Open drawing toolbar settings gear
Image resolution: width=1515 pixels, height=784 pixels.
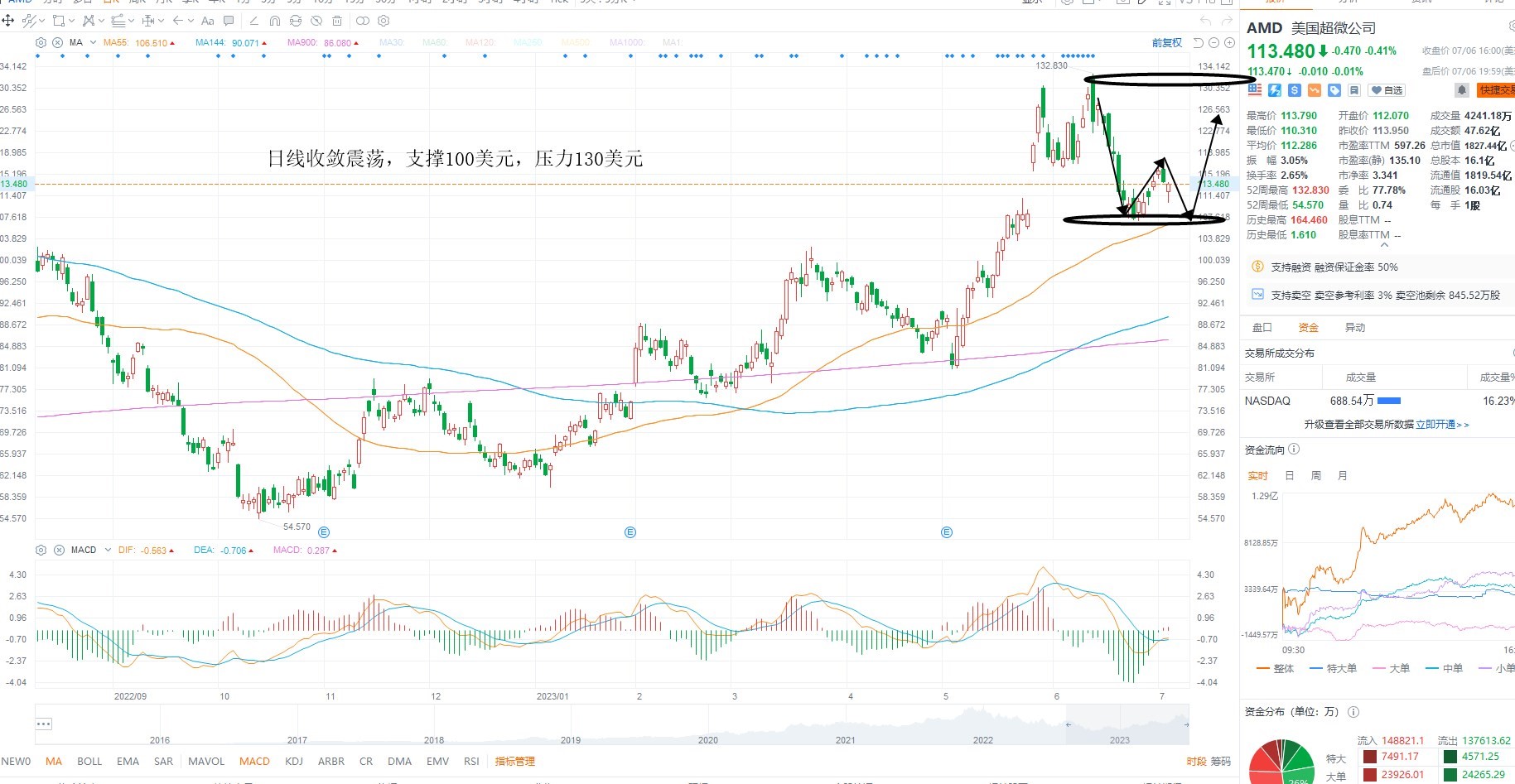pos(384,21)
